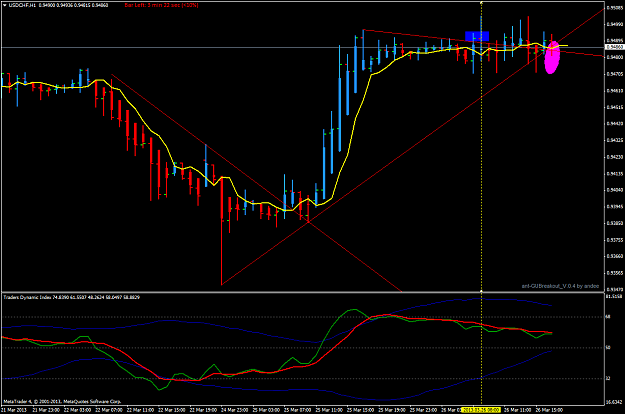Image resolution: width=625 pixels, height=414 pixels.
Task: Select the USDCHF,H1 chart title text
Action: coord(23,5)
